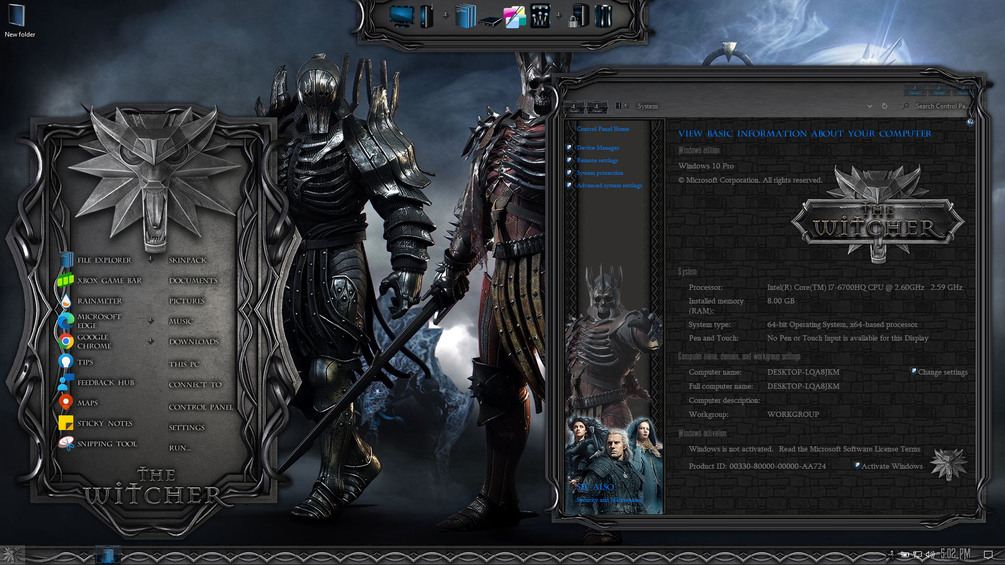Launch Maps from the start menu
The height and width of the screenshot is (565, 1005).
[x=78, y=403]
